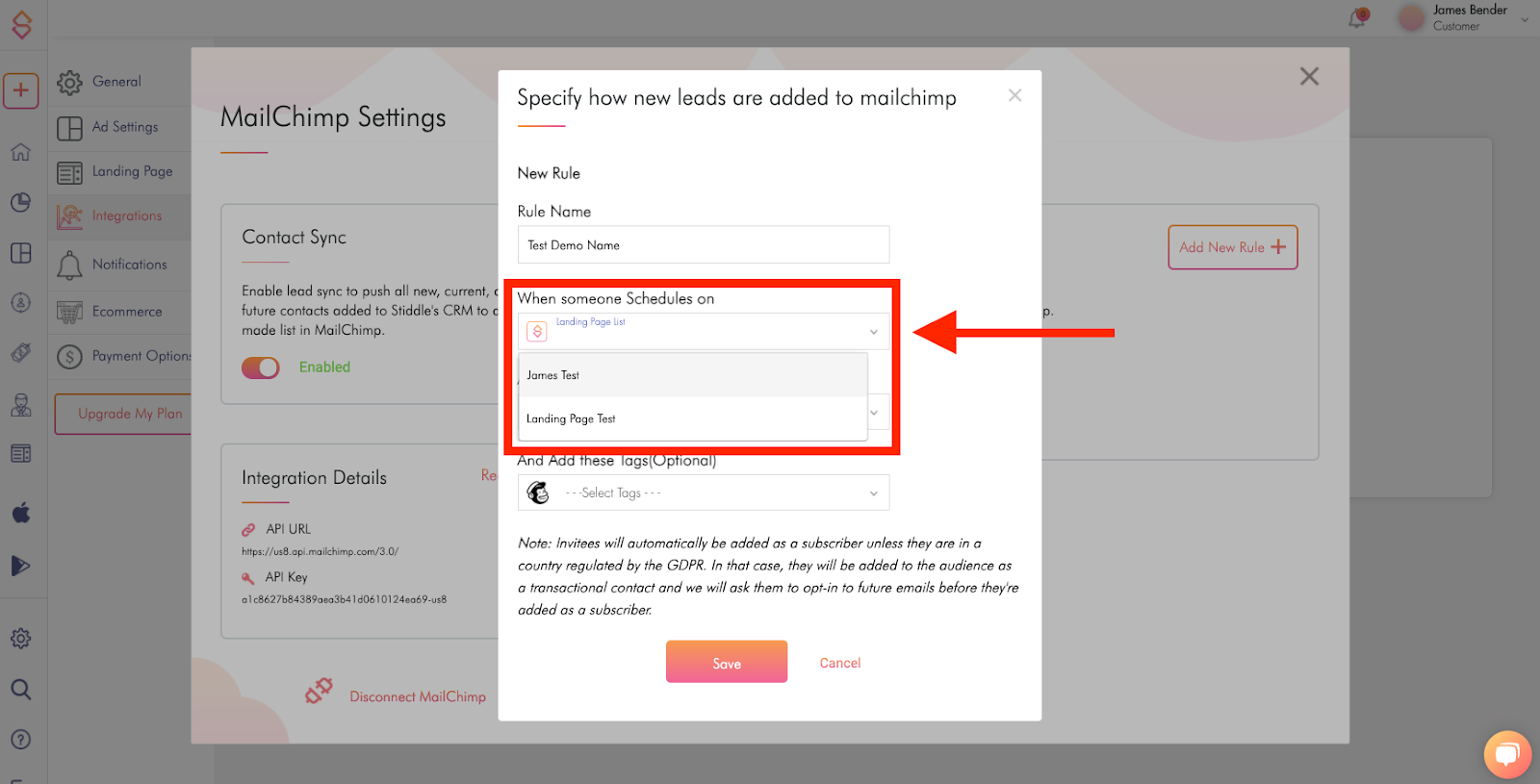Screen dimensions: 1540x784
Task: Click the disconnect plug icon
Action: tap(319, 691)
